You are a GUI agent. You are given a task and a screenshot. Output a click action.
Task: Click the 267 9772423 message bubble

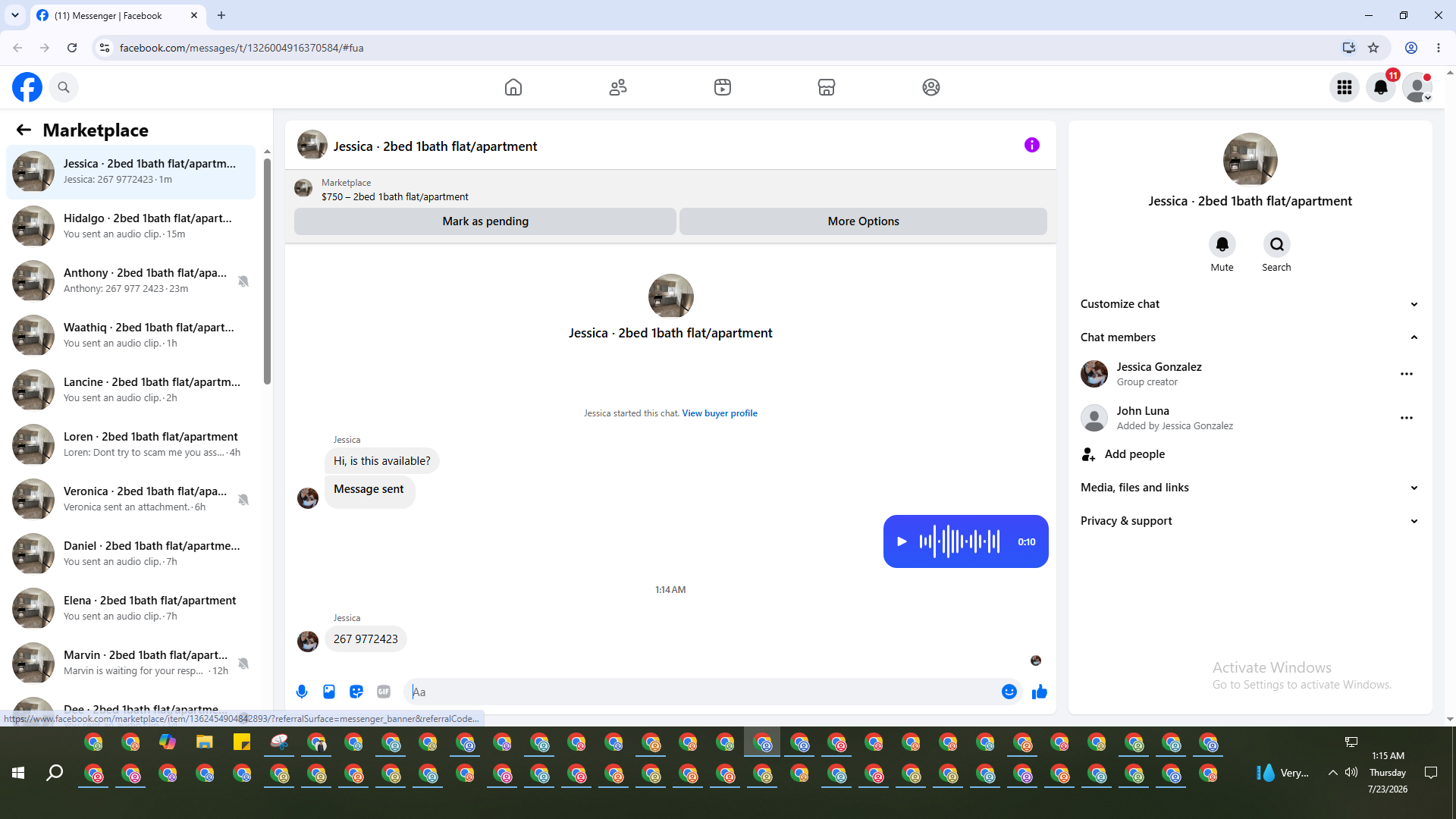tap(366, 639)
